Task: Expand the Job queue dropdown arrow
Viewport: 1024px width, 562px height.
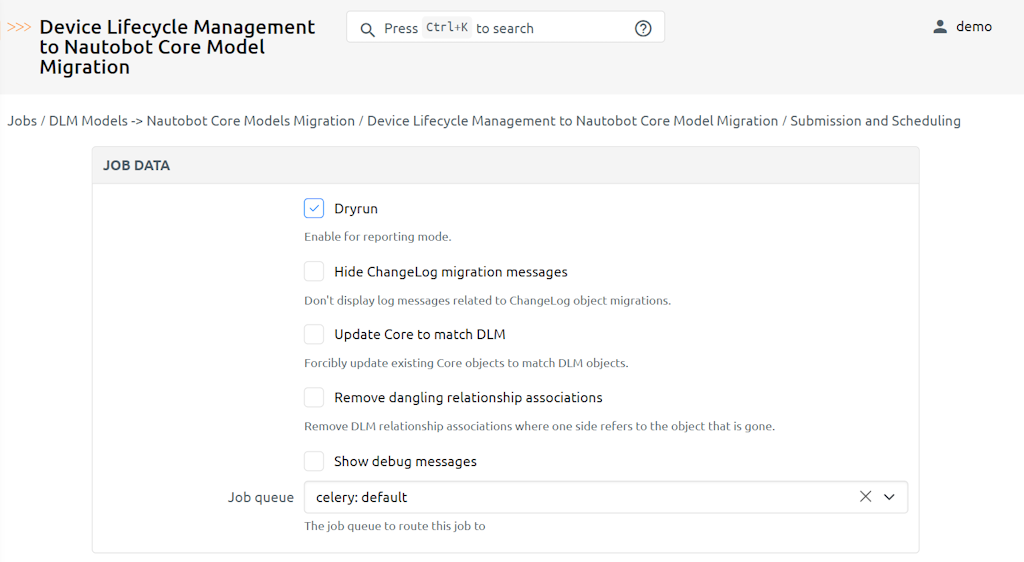Action: click(889, 497)
